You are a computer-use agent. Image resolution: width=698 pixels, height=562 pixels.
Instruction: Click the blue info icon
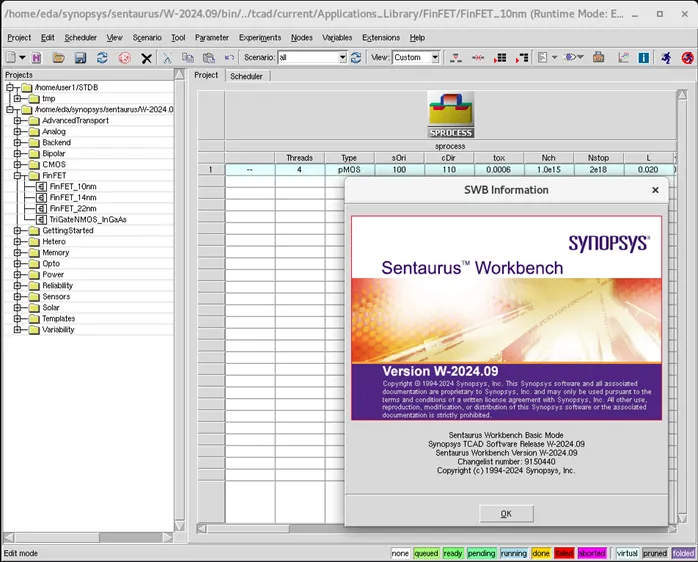[x=644, y=57]
